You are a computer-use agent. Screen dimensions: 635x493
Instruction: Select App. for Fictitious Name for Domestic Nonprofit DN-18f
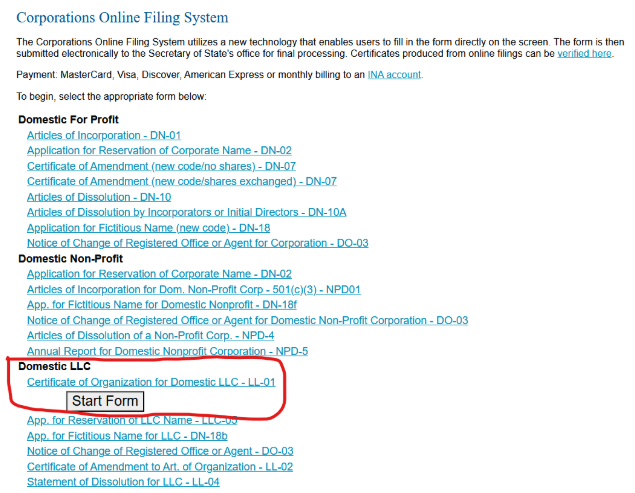pos(162,305)
